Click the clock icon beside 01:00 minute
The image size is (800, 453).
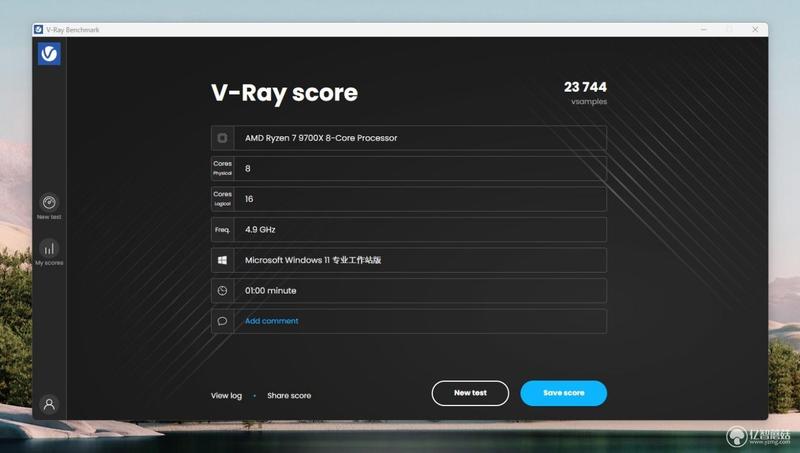click(x=222, y=291)
